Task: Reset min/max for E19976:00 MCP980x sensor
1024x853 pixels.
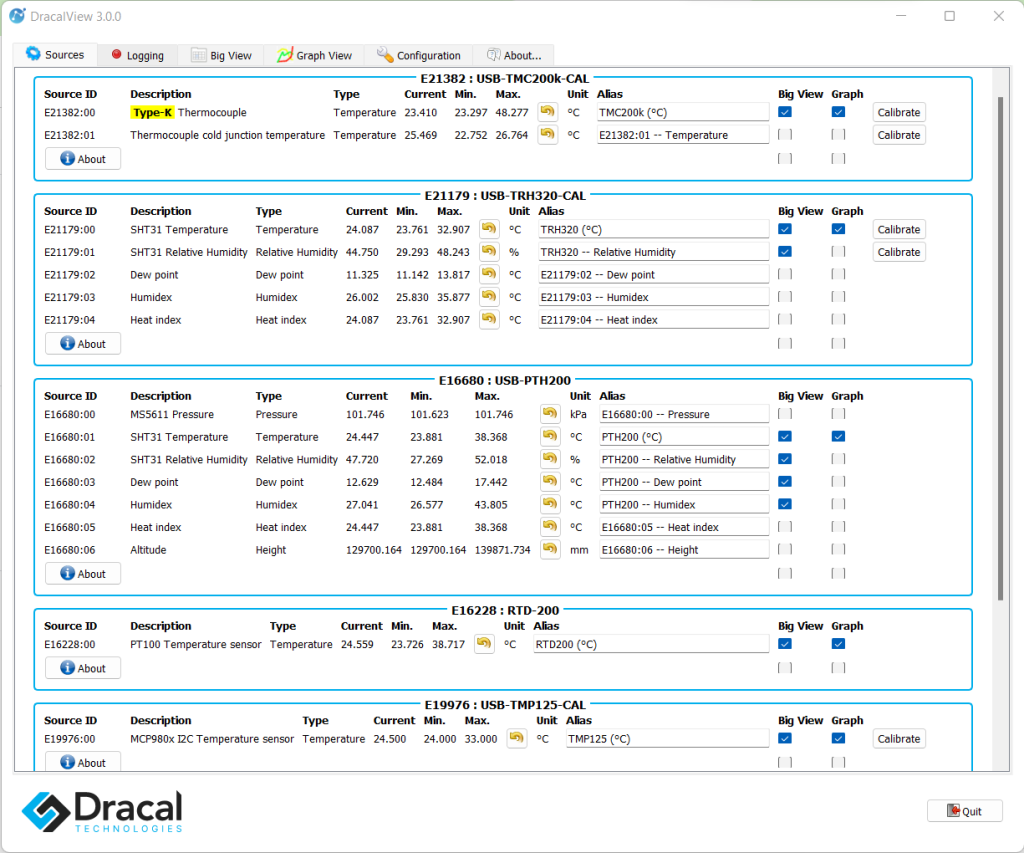Action: pos(517,739)
